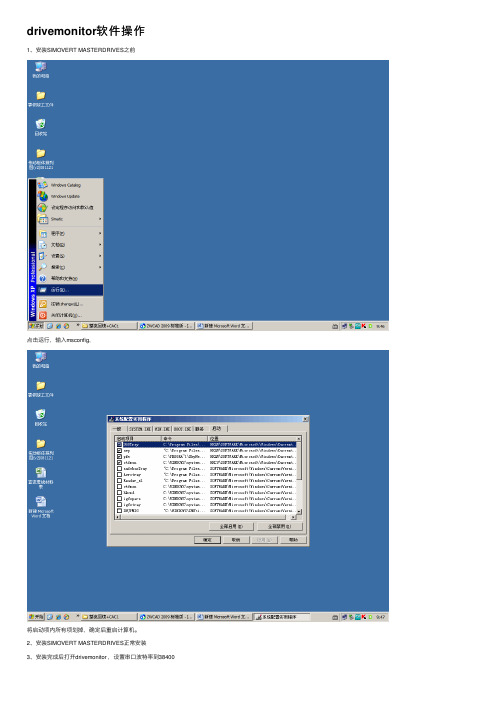
Task: Toggle the unchecked ctfmon startup checkbox
Action: (x=120, y=486)
